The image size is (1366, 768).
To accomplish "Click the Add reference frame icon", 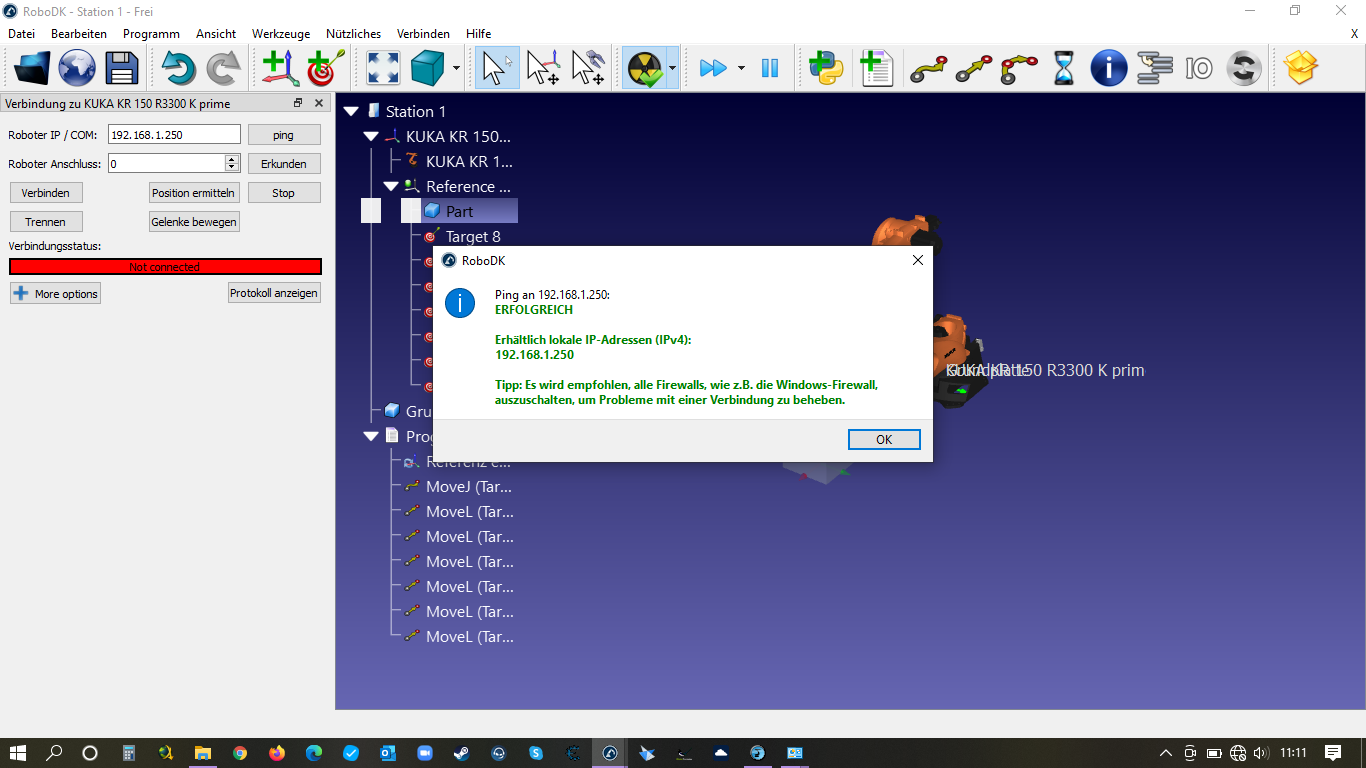I will point(280,68).
